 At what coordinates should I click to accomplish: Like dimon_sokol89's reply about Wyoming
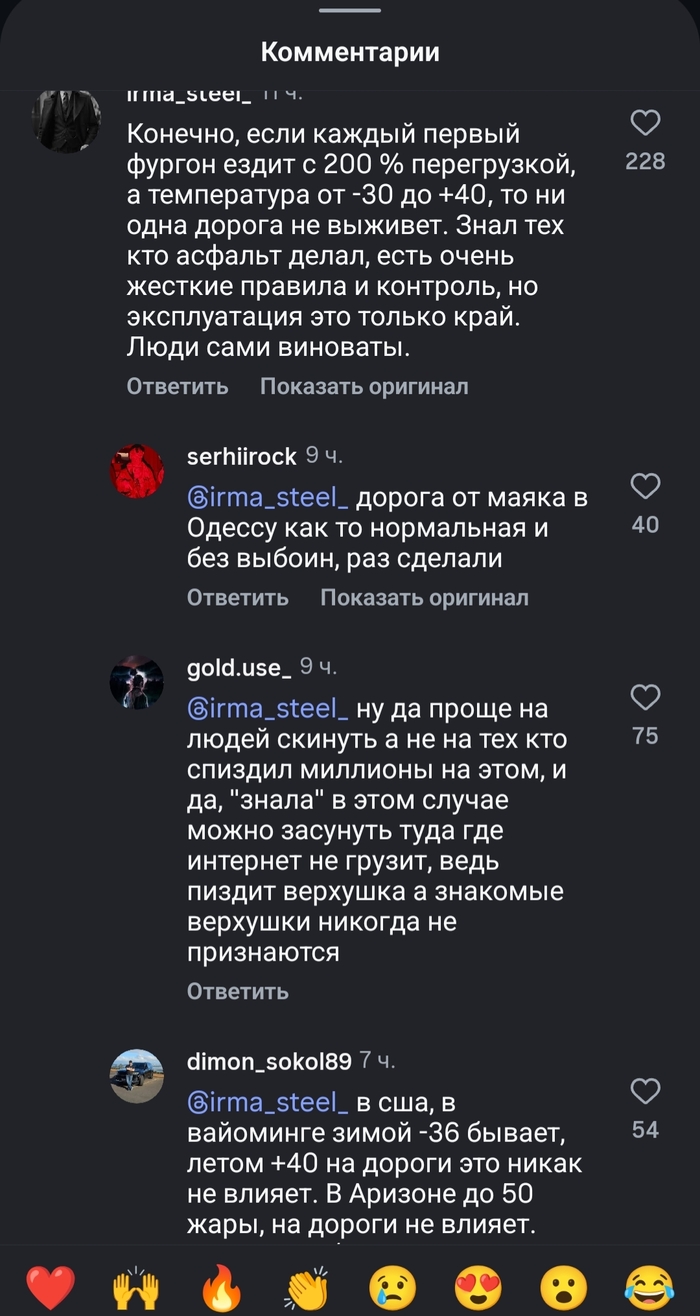tap(645, 1091)
